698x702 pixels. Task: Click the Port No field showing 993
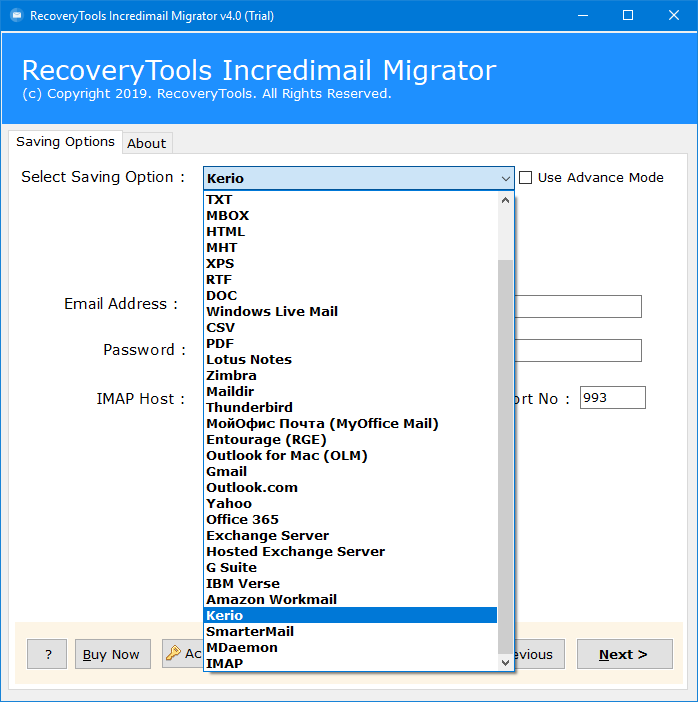612,398
